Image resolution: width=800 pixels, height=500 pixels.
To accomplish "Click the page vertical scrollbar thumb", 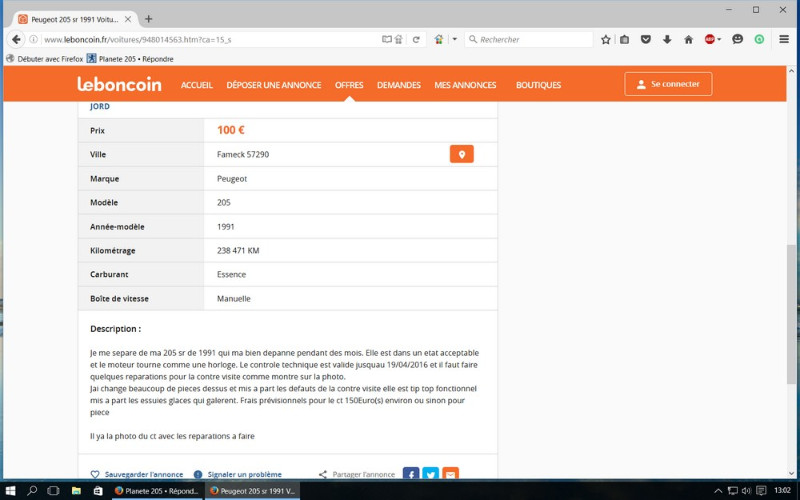I will pos(792,314).
